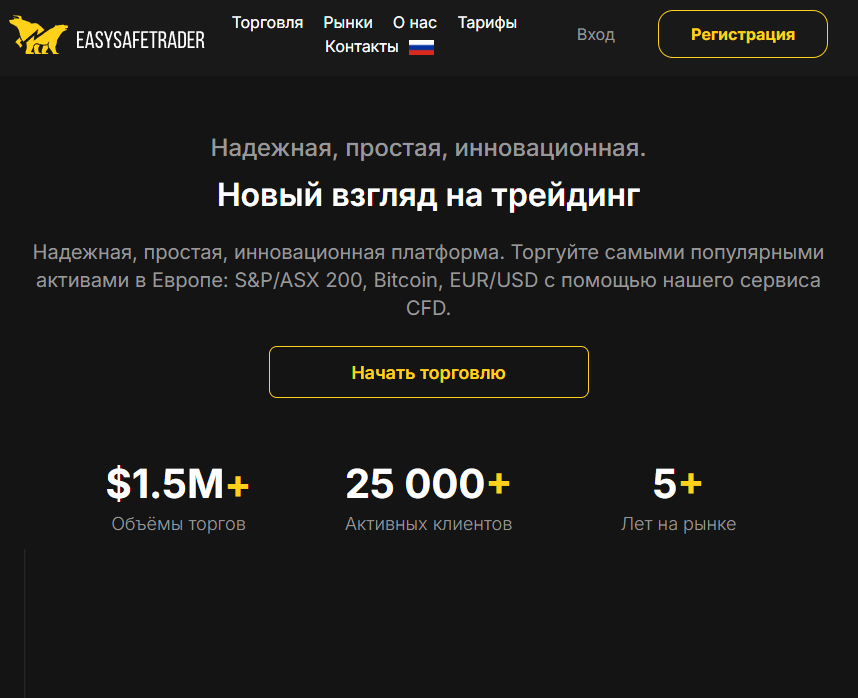858x698 pixels.
Task: Click the Активных клиентов label
Action: [x=428, y=524]
